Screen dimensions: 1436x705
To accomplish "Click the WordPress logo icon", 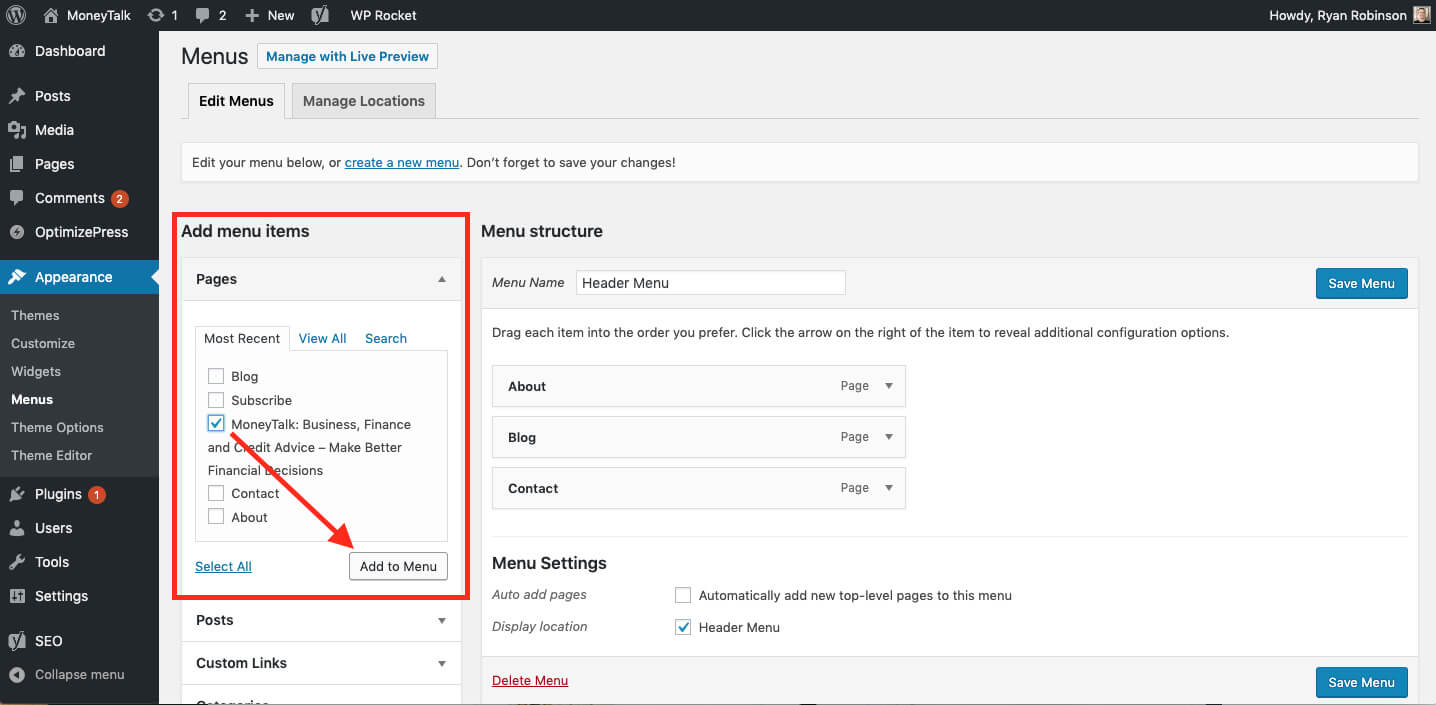I will (16, 15).
